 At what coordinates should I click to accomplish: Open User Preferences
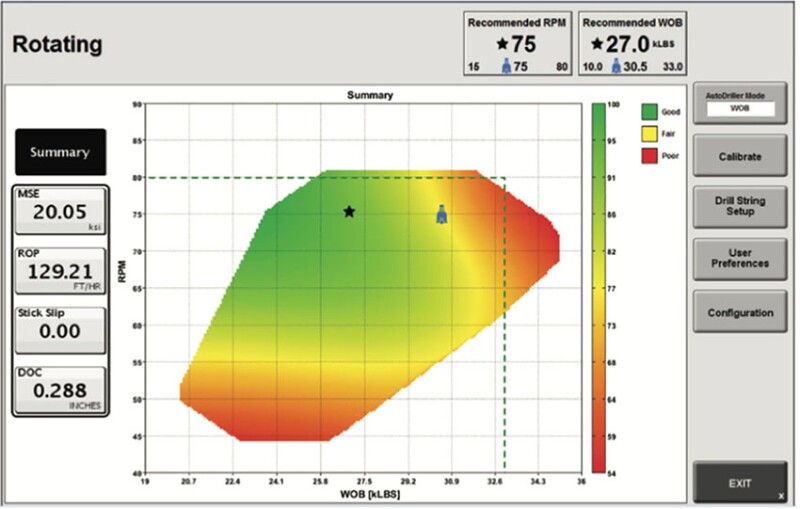point(740,259)
